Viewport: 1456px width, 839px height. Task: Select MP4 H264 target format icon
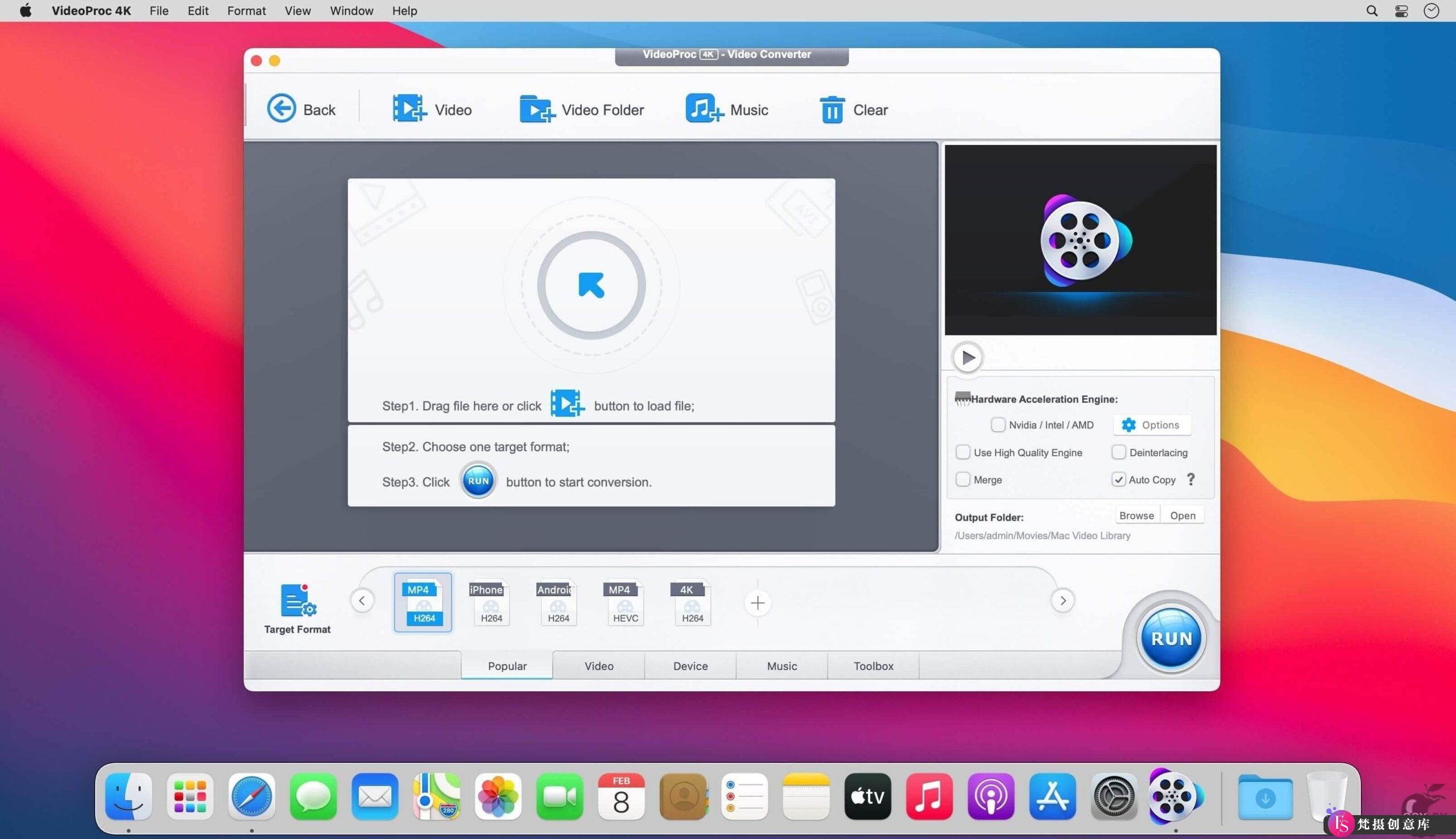421,603
